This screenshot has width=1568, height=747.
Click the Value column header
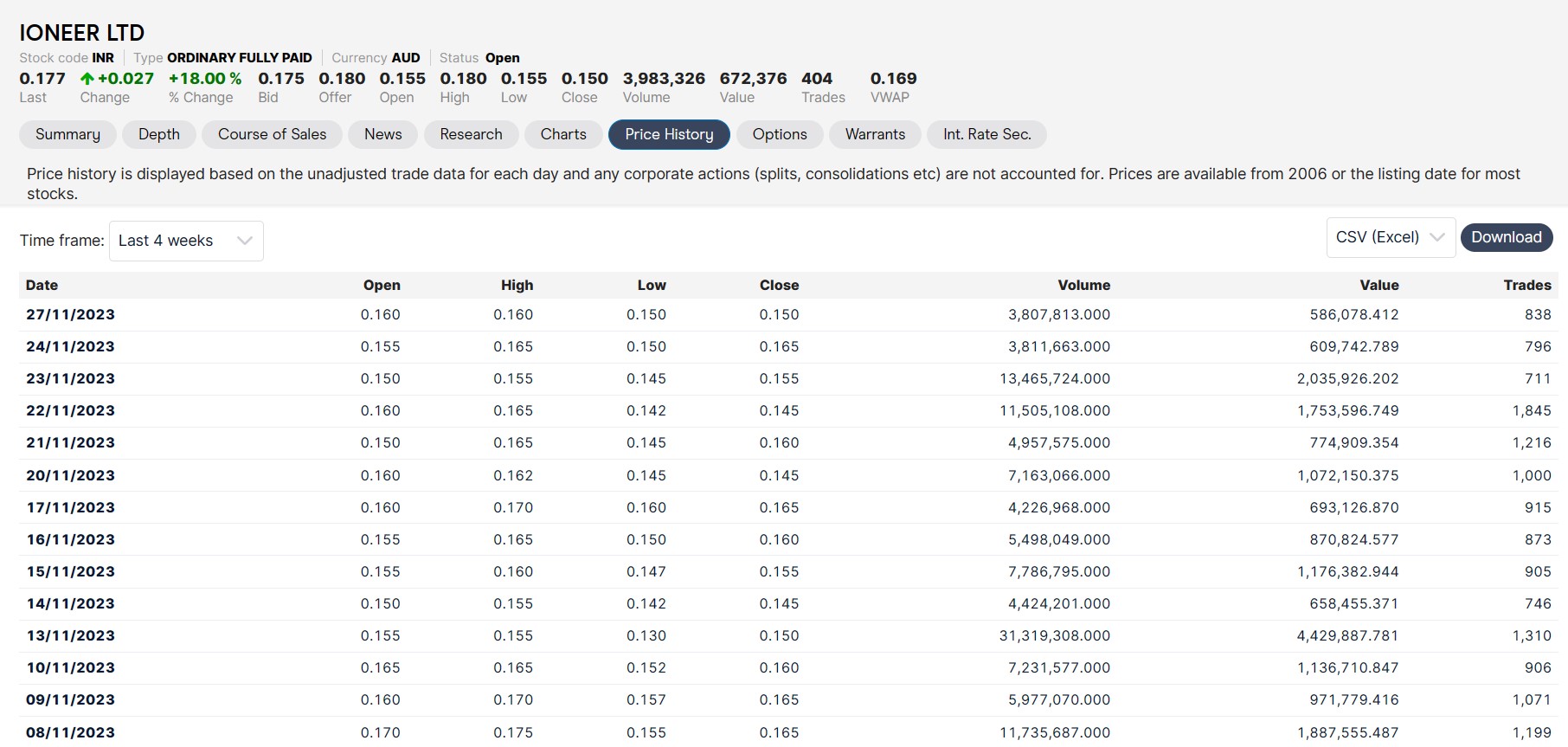click(x=1379, y=285)
